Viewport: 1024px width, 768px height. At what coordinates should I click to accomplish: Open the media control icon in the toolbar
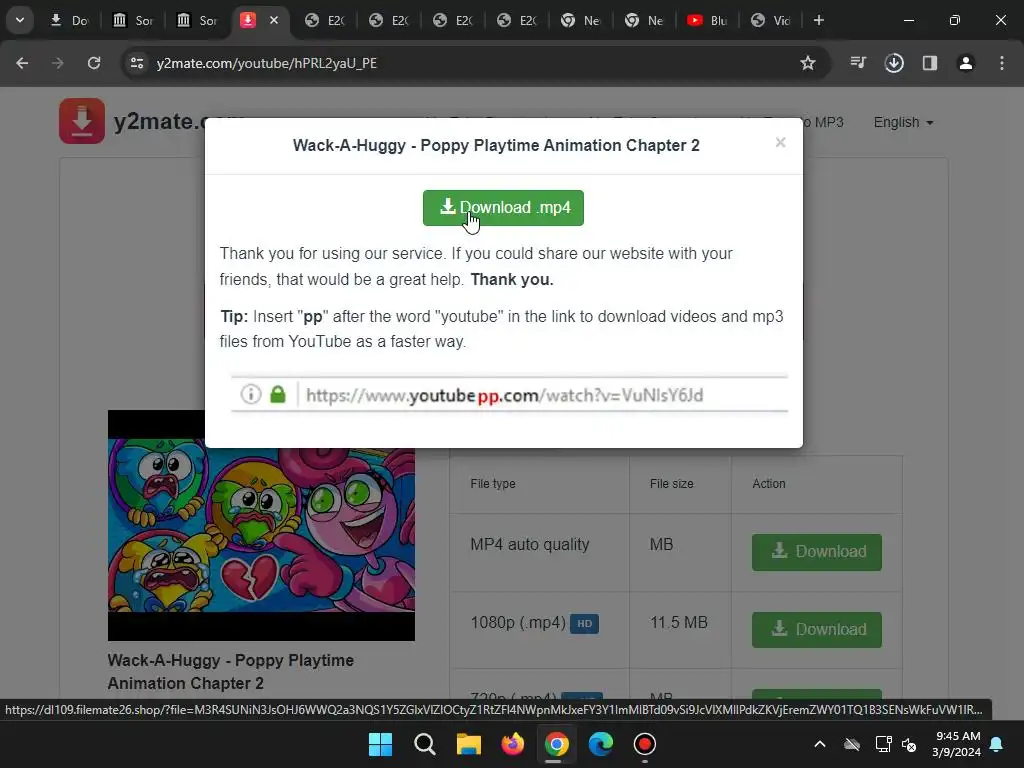pyautogui.click(x=858, y=63)
